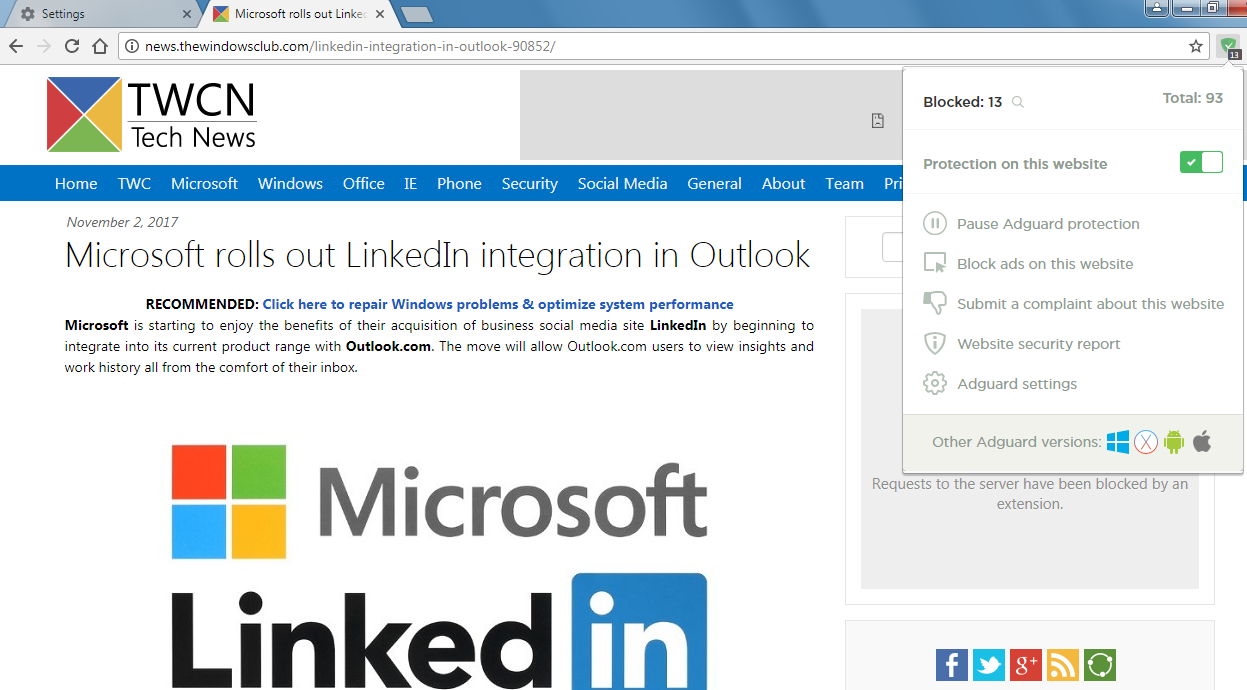Image resolution: width=1247 pixels, height=690 pixels.
Task: Click the TWCN Tech News logo
Action: (x=151, y=115)
